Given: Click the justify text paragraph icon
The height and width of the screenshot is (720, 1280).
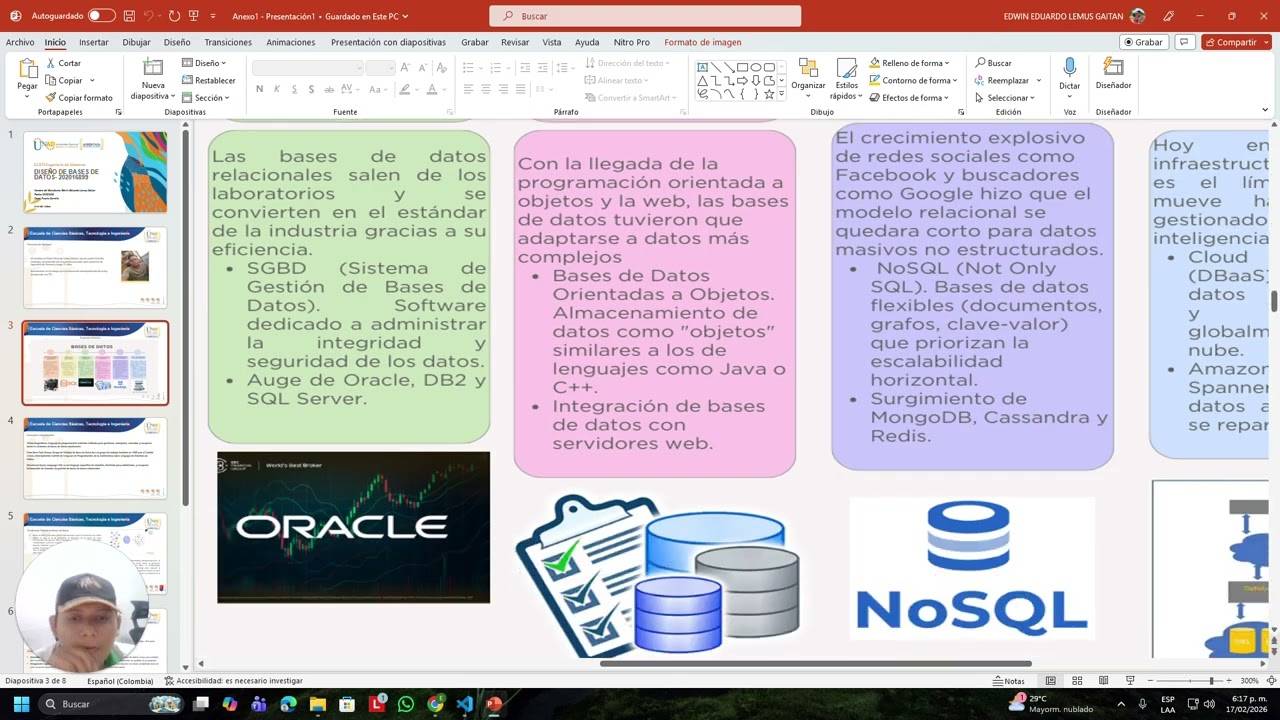Looking at the screenshot, I should (519, 89).
